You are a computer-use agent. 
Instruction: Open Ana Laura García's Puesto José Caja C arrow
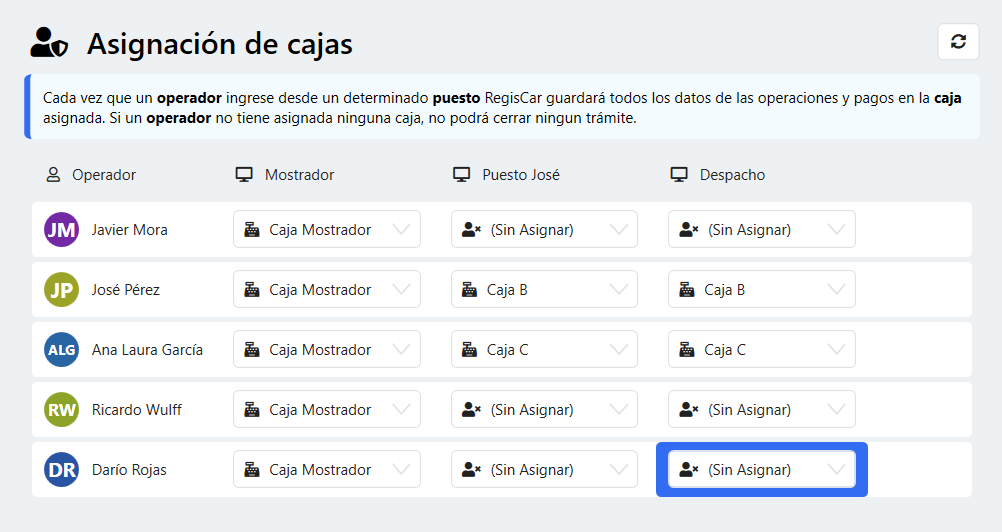(x=619, y=349)
